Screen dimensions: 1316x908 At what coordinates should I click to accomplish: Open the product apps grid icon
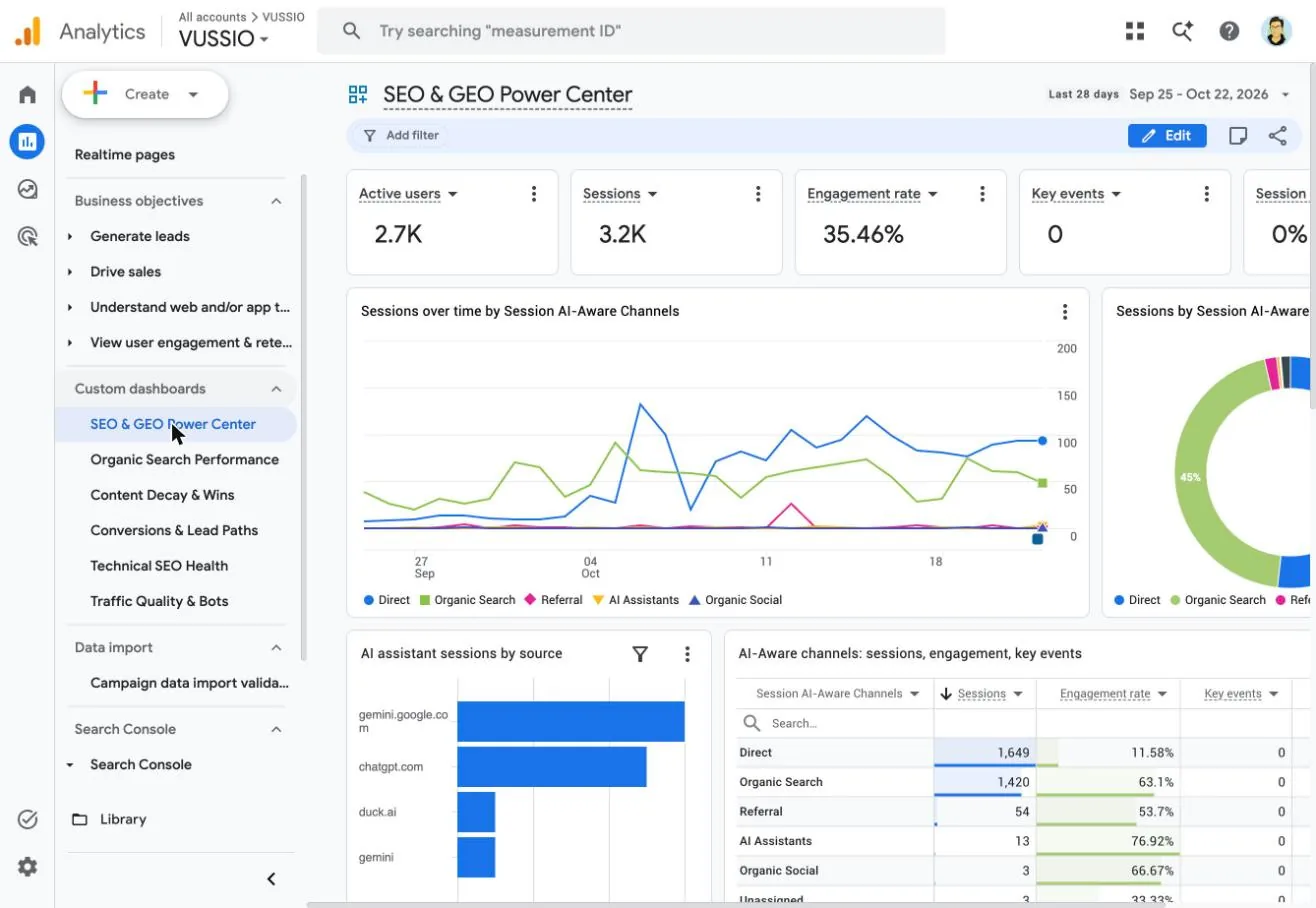[1134, 31]
